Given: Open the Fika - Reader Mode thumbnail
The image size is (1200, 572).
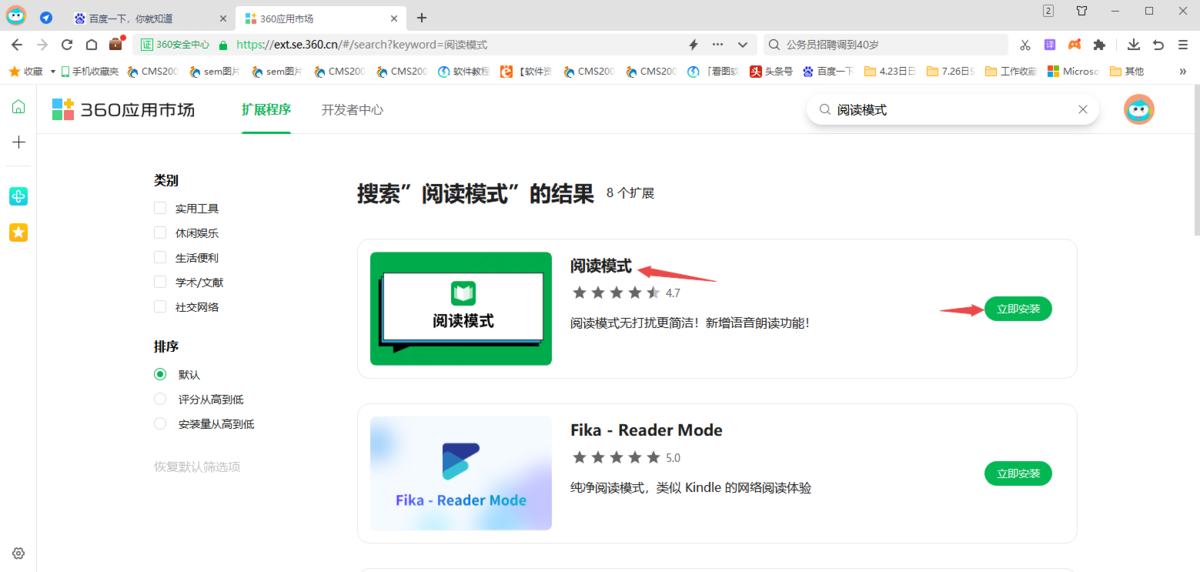Looking at the screenshot, I should pos(461,473).
